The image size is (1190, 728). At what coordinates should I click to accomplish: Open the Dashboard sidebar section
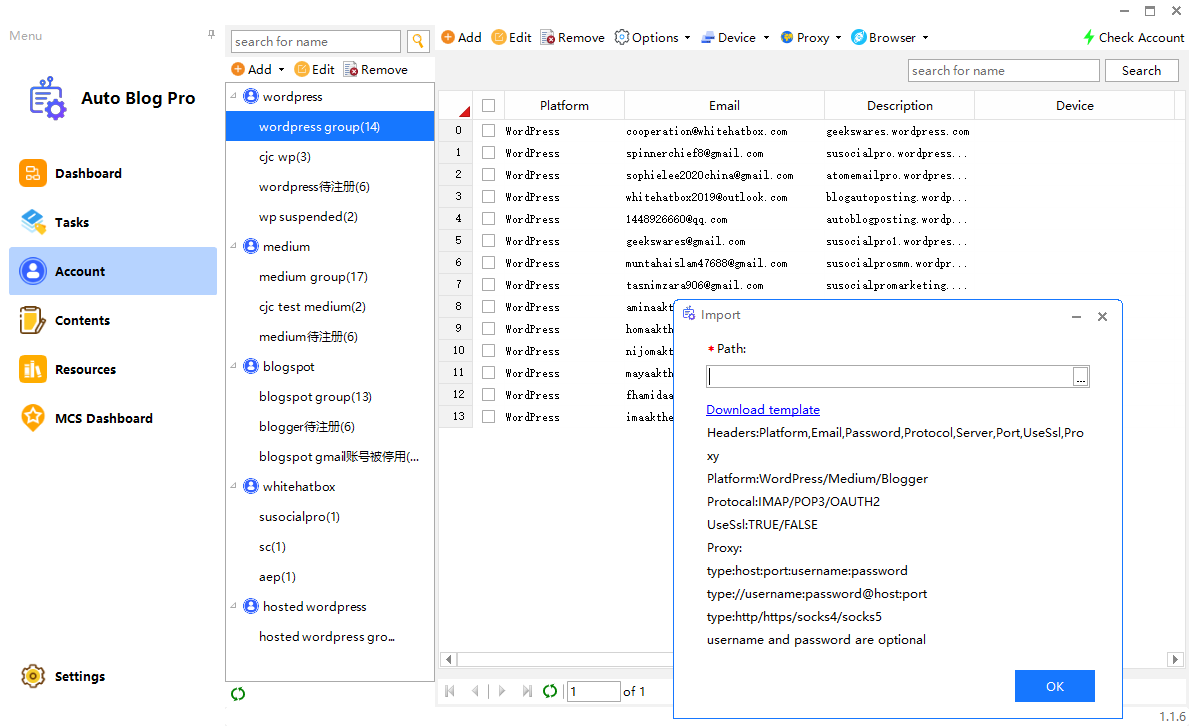112,173
